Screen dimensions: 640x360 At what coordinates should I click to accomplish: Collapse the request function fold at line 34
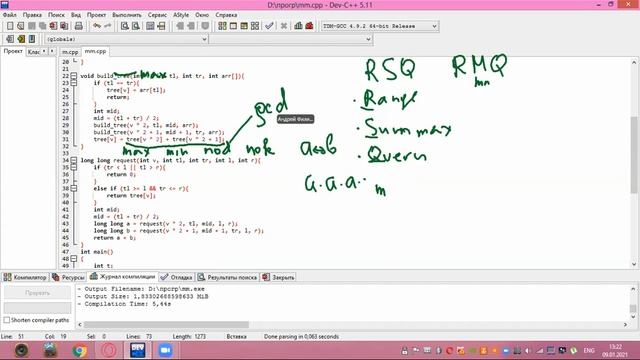pos(74,160)
